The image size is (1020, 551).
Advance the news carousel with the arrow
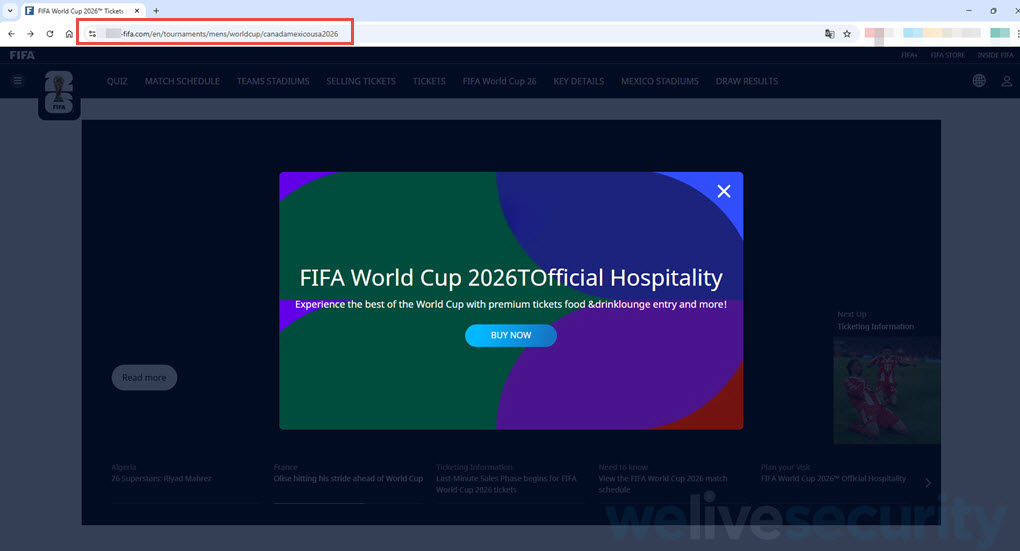928,483
